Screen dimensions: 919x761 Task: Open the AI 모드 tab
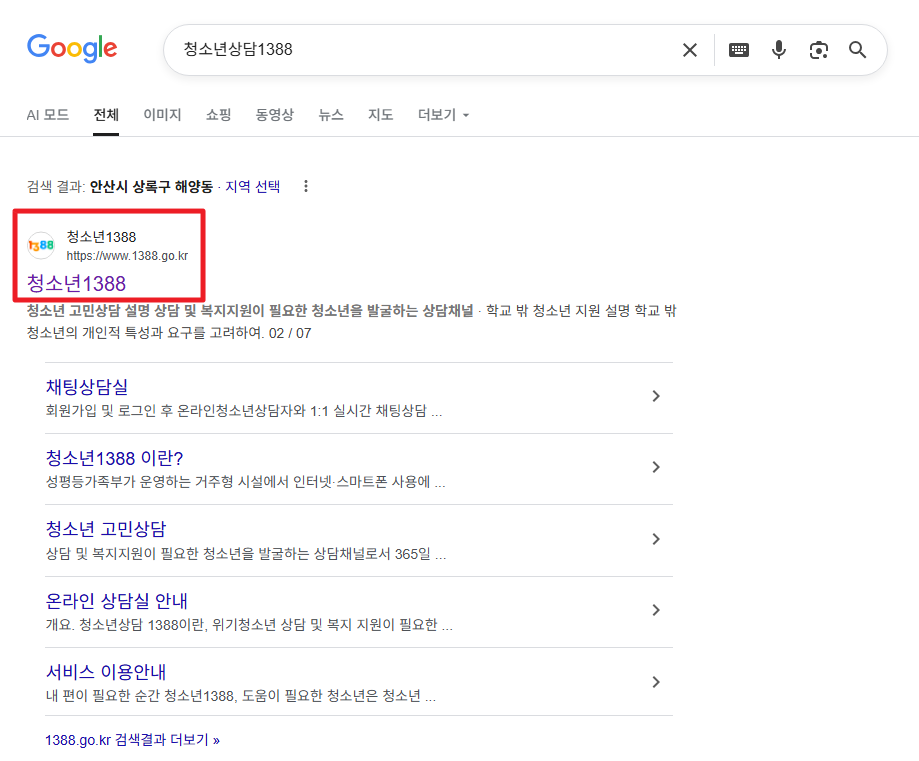(x=47, y=114)
